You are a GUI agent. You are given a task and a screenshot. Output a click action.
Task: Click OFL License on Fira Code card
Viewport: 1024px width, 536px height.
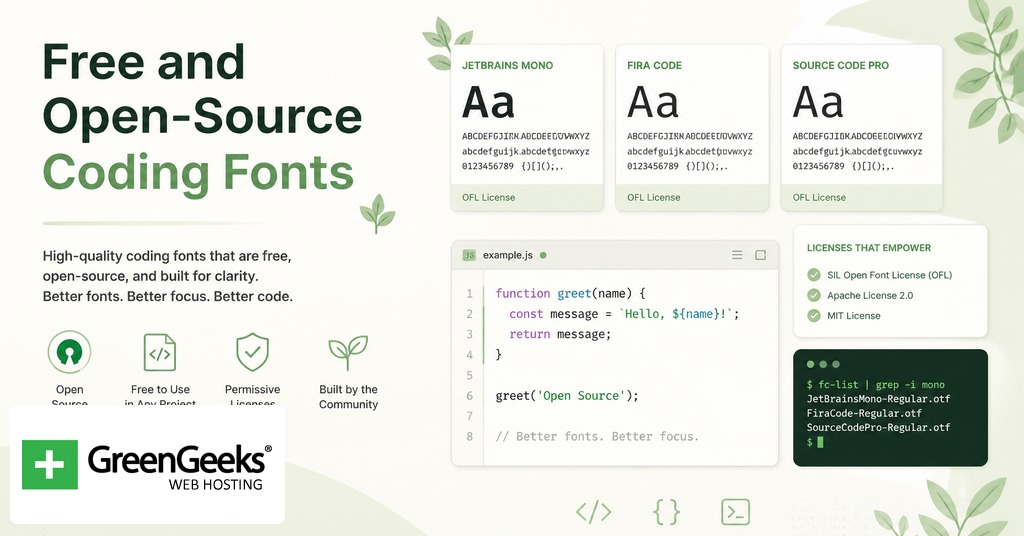654,197
